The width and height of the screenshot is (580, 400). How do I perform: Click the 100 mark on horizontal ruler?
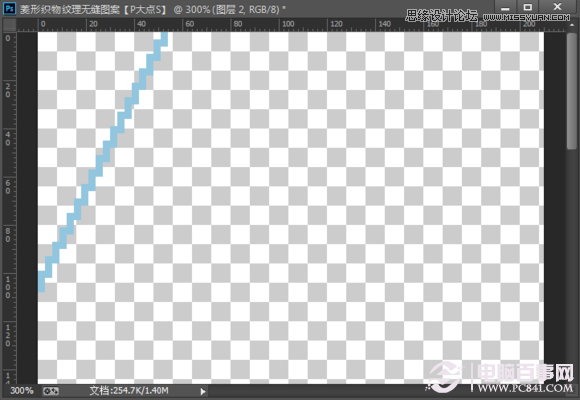pos(288,24)
